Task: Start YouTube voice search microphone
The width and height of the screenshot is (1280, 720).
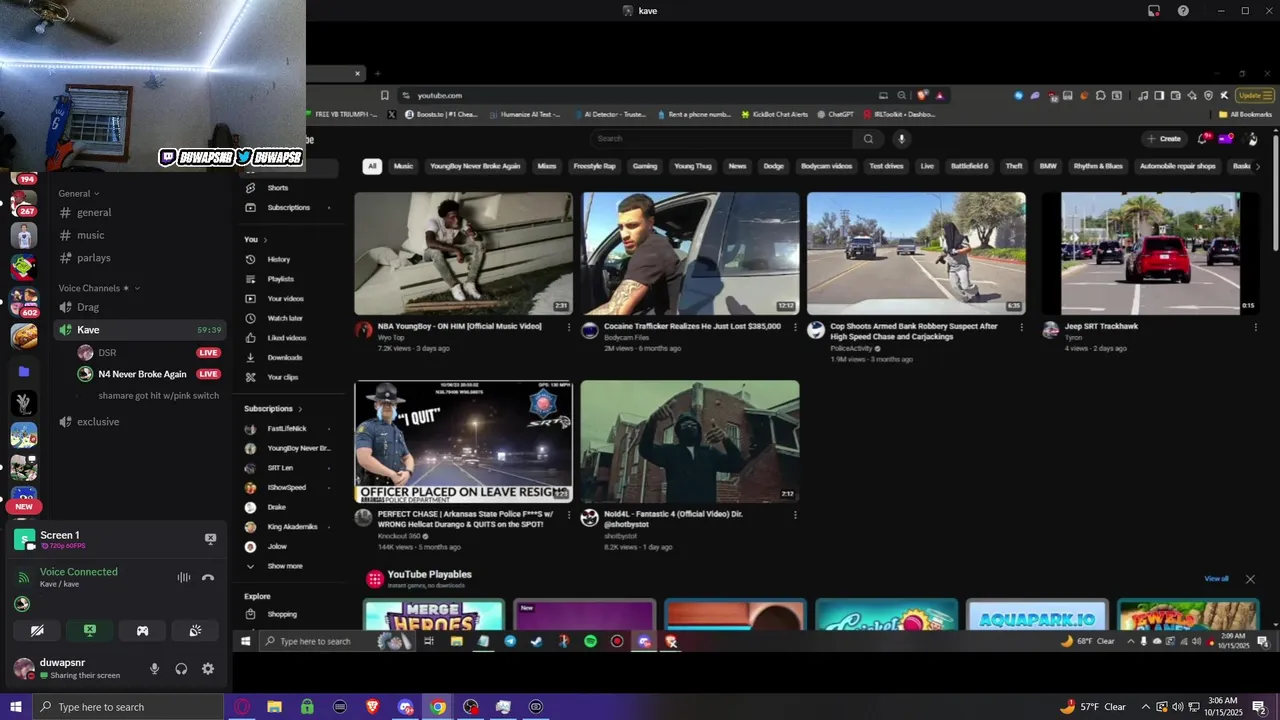Action: [901, 139]
